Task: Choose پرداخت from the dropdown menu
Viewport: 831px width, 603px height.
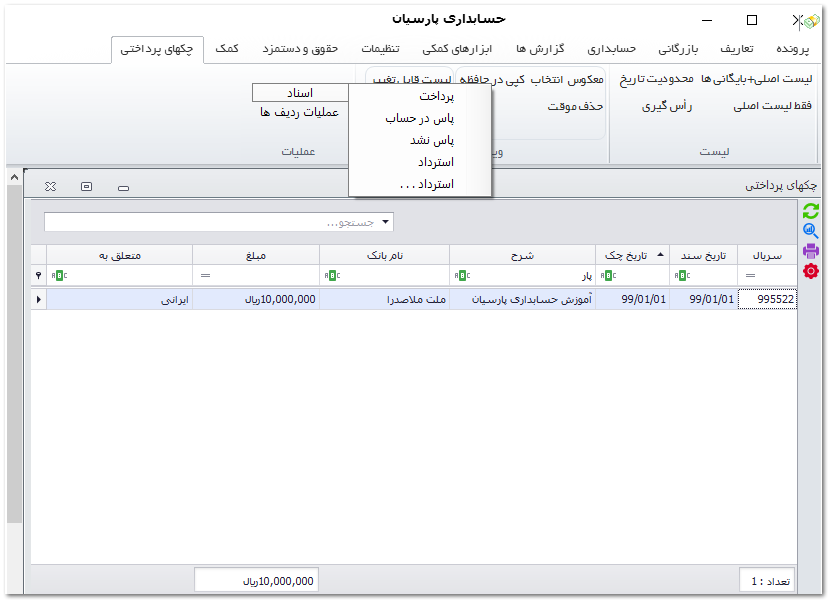Action: (x=436, y=96)
